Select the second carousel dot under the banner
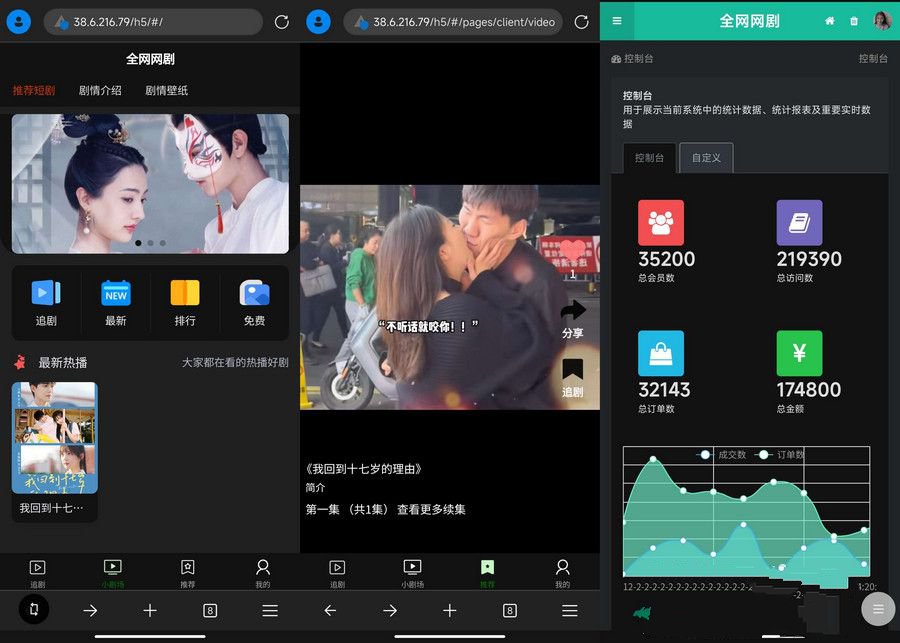The height and width of the screenshot is (643, 900). point(150,243)
